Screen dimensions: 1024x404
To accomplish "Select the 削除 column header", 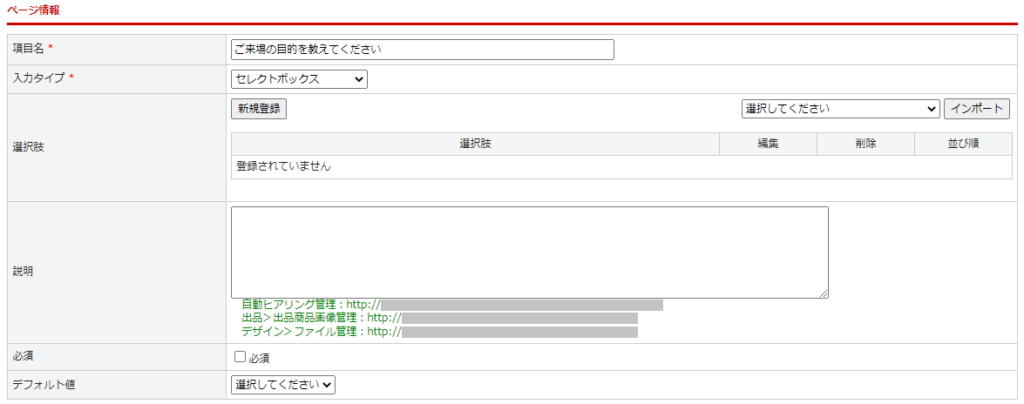I will pyautogui.click(x=865, y=144).
